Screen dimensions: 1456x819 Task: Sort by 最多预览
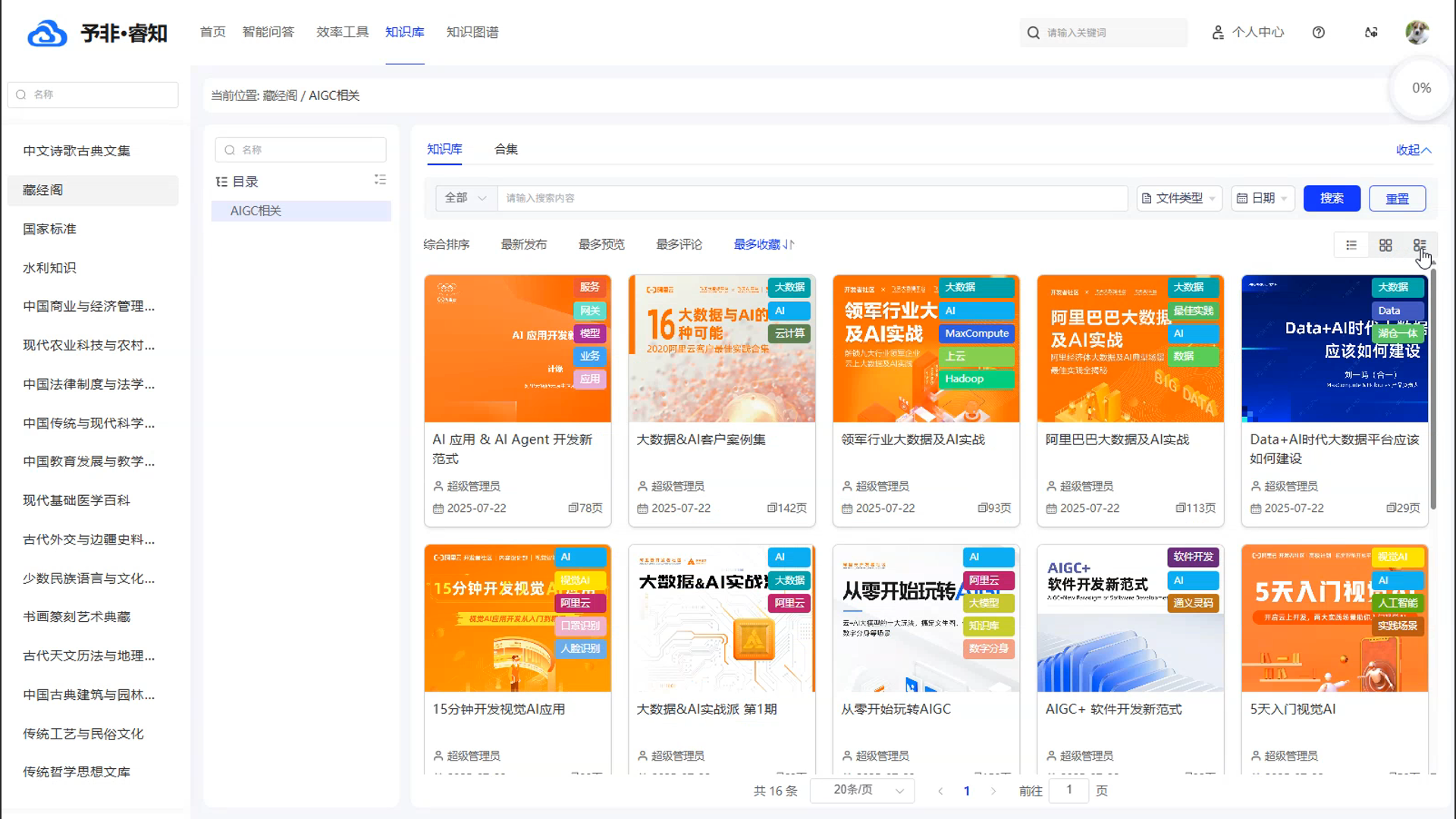pos(601,244)
